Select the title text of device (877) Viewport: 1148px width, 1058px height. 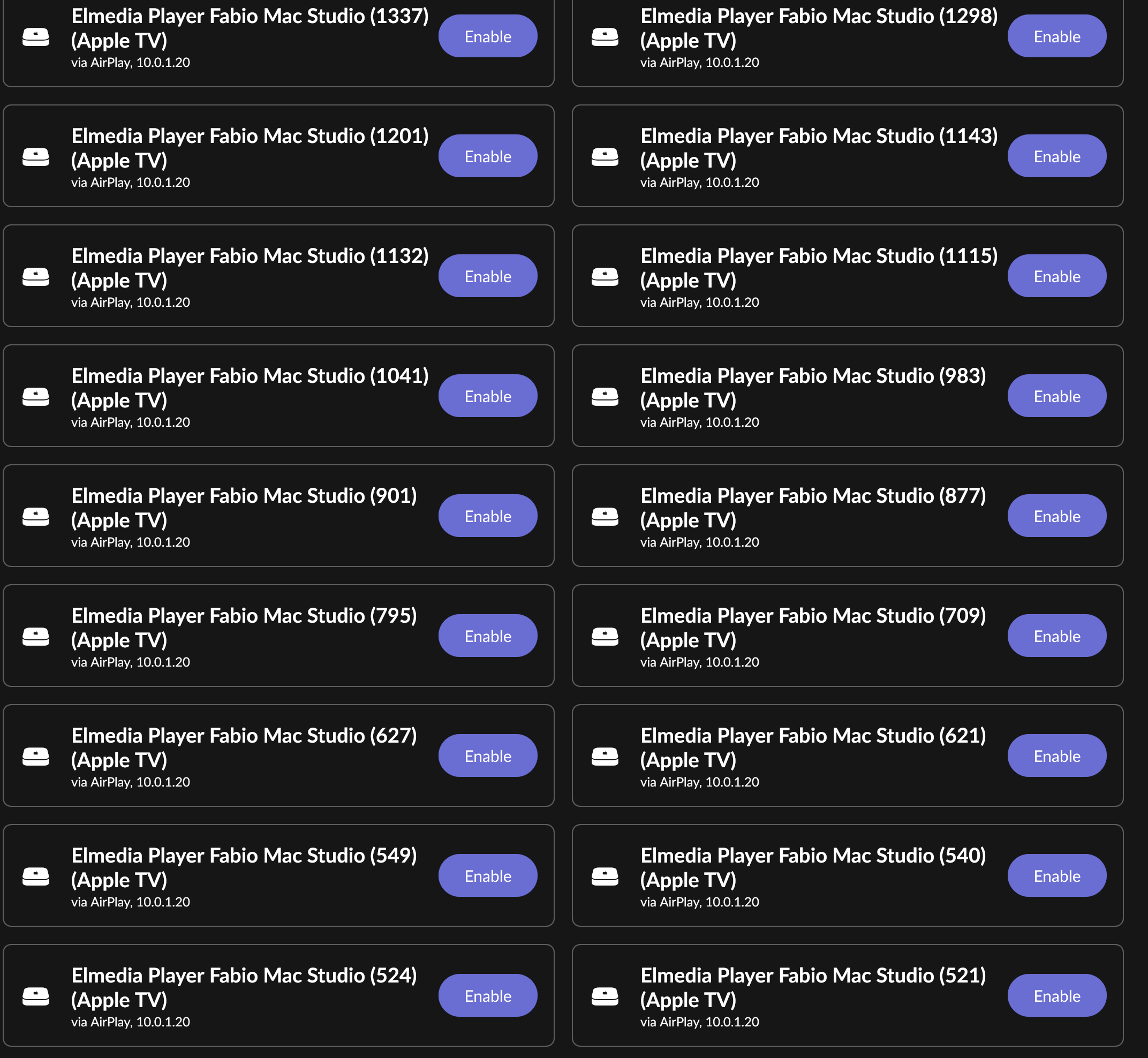pyautogui.click(x=813, y=508)
